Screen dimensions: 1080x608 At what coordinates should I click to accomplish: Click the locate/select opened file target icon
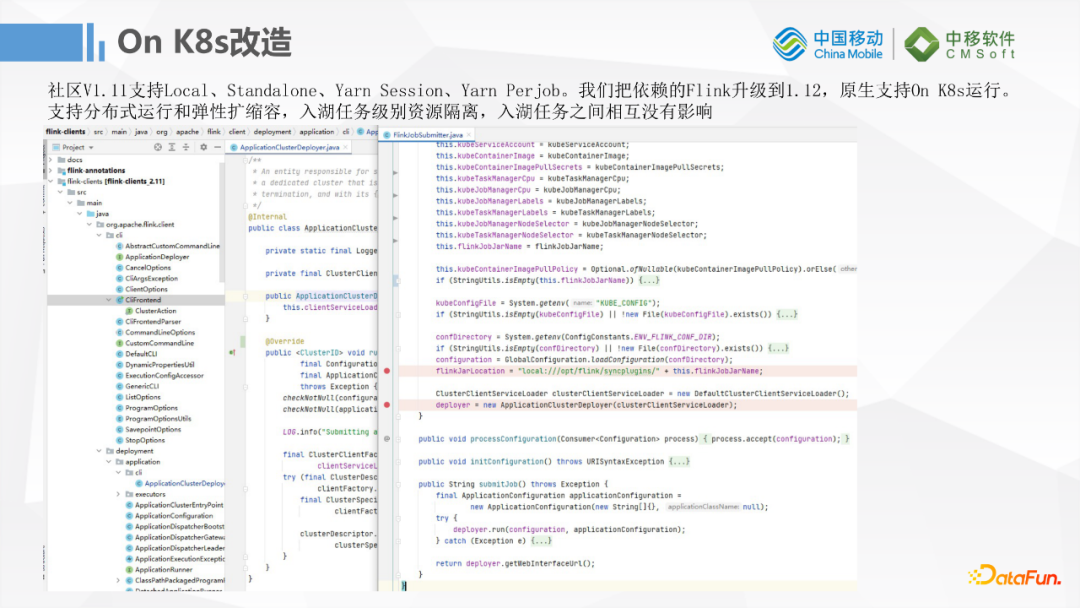click(158, 147)
